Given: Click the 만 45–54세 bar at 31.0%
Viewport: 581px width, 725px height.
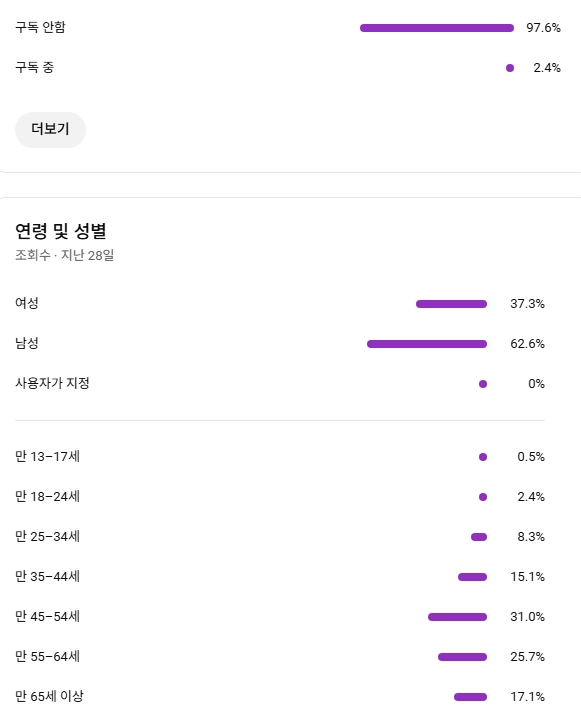Looking at the screenshot, I should 458,617.
